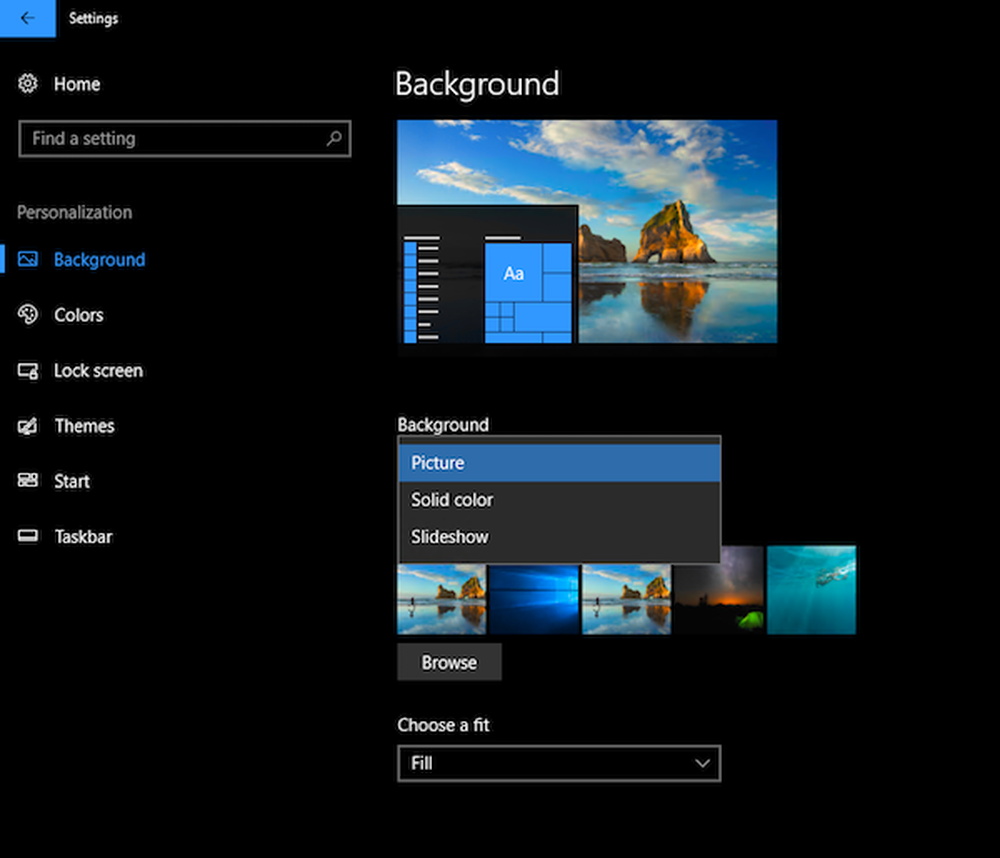Go to Lock screen settings

98,371
